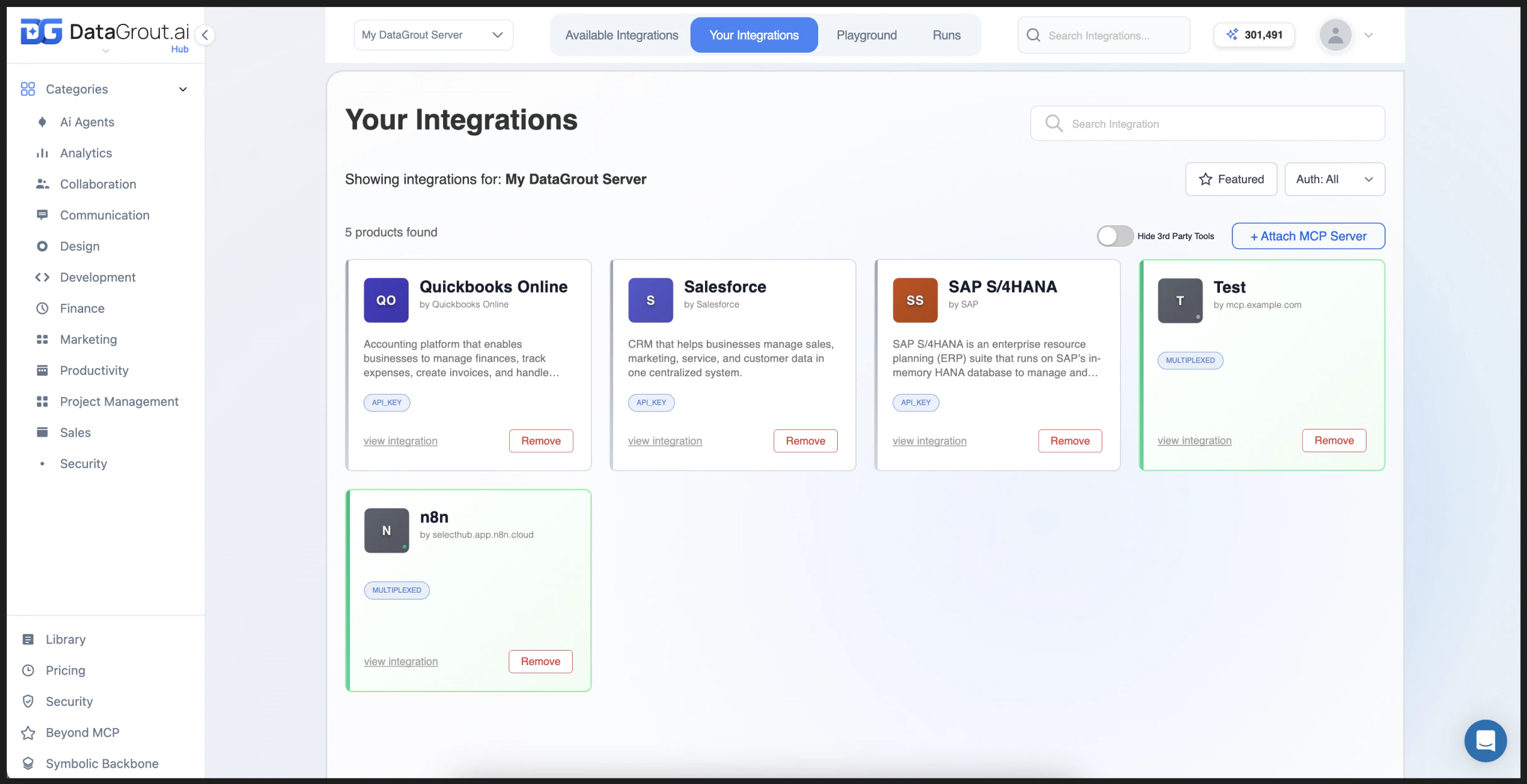The image size is (1527, 784).
Task: Open the Auth: All filter dropdown
Action: pos(1335,179)
